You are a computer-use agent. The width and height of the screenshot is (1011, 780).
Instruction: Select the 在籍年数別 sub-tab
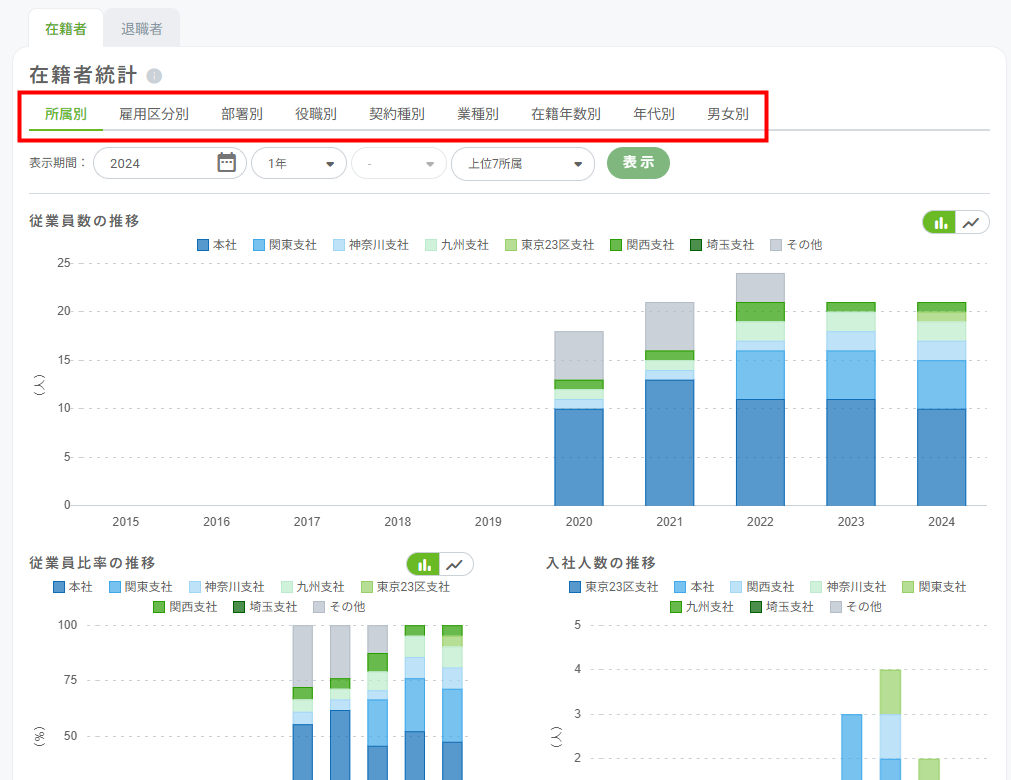point(566,114)
